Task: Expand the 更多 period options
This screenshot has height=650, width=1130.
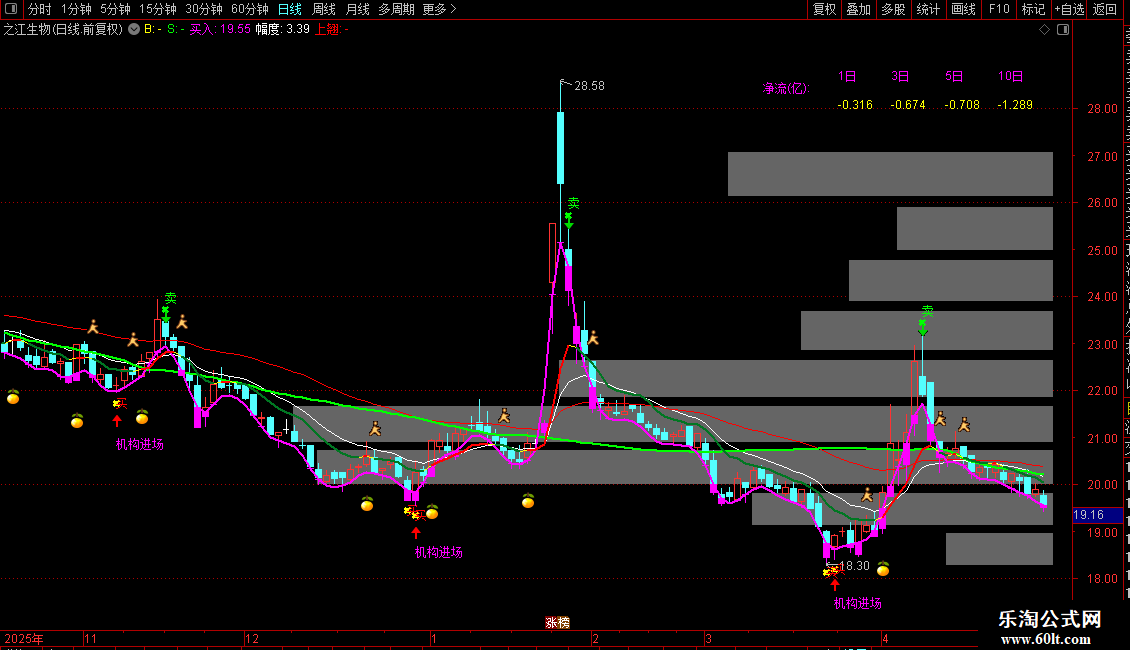Action: coord(440,9)
